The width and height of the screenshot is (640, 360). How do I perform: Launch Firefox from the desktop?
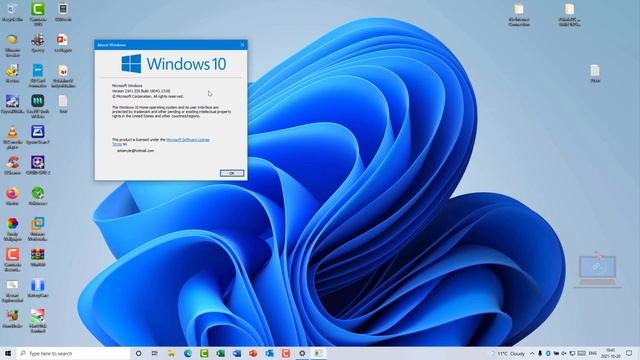[12, 196]
